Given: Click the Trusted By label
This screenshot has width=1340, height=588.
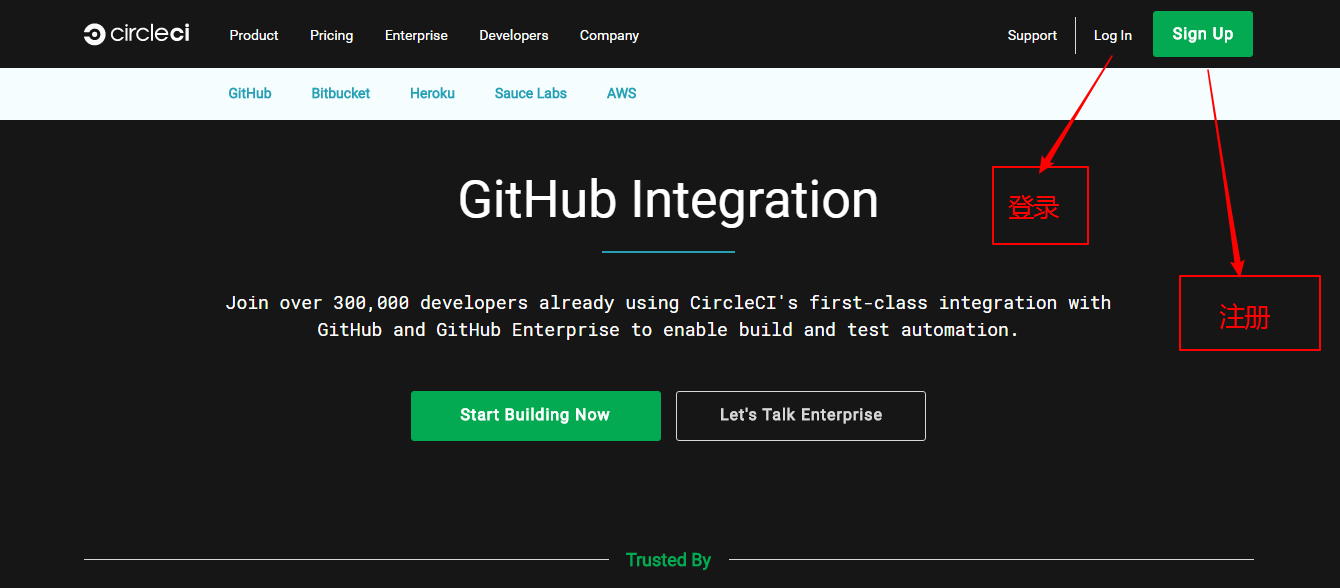Looking at the screenshot, I should [x=668, y=560].
